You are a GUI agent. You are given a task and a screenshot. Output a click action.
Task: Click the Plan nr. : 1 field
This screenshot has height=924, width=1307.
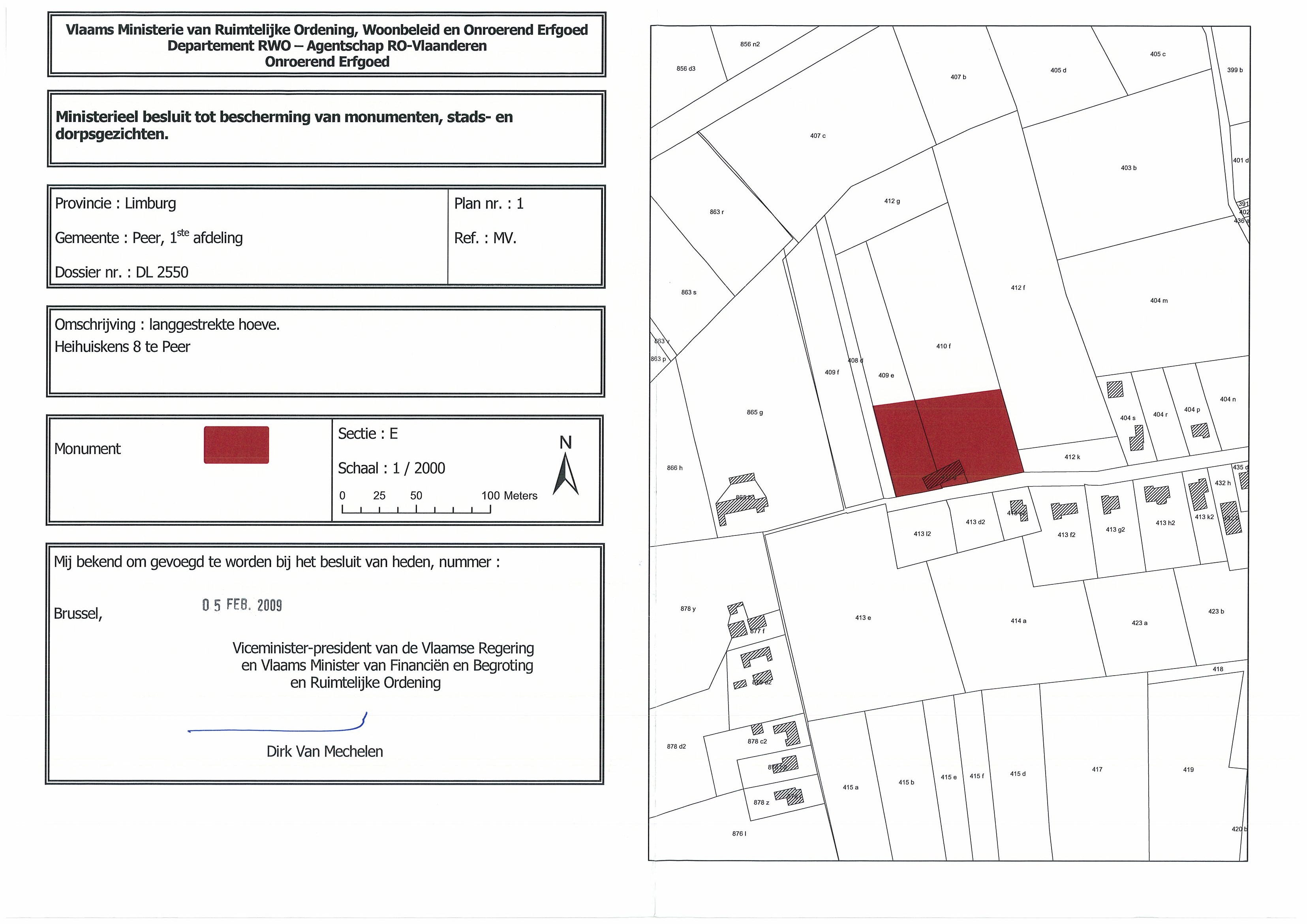(x=488, y=203)
